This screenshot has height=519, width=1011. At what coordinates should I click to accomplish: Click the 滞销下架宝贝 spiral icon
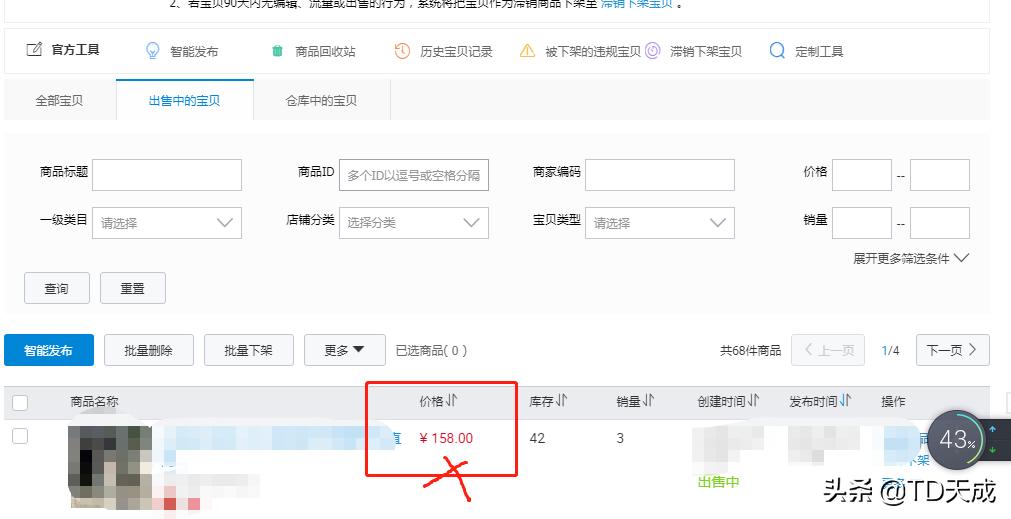click(x=653, y=51)
